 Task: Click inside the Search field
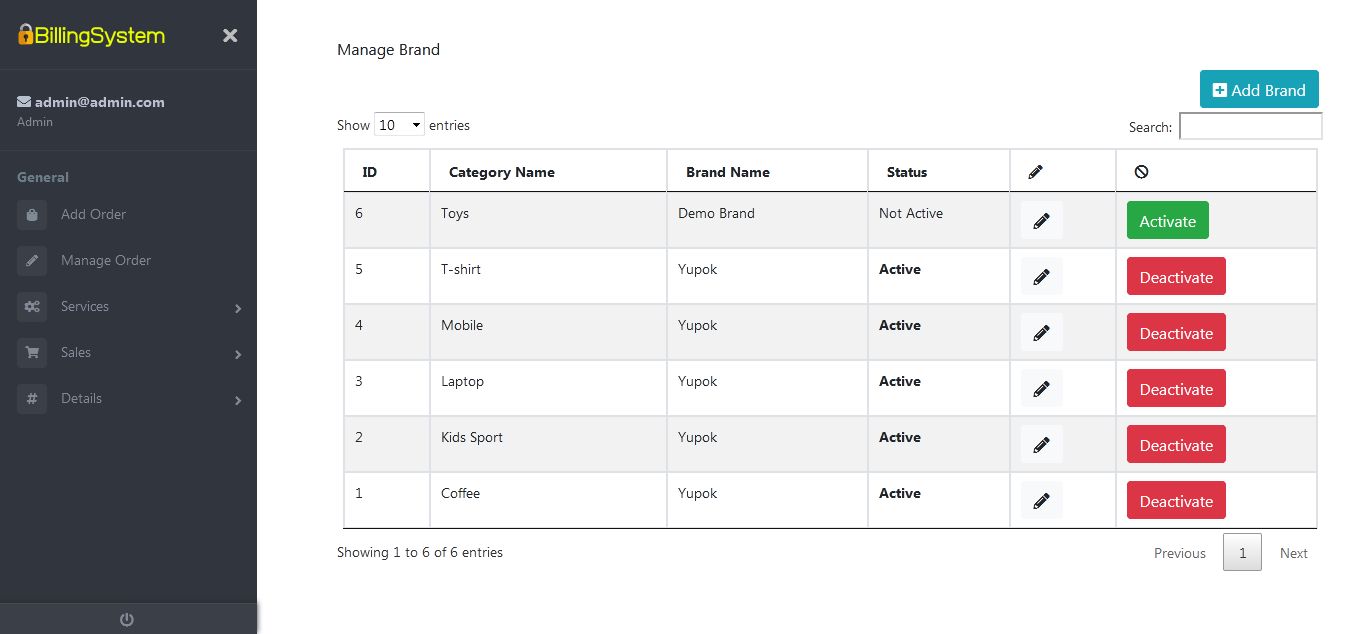1250,126
